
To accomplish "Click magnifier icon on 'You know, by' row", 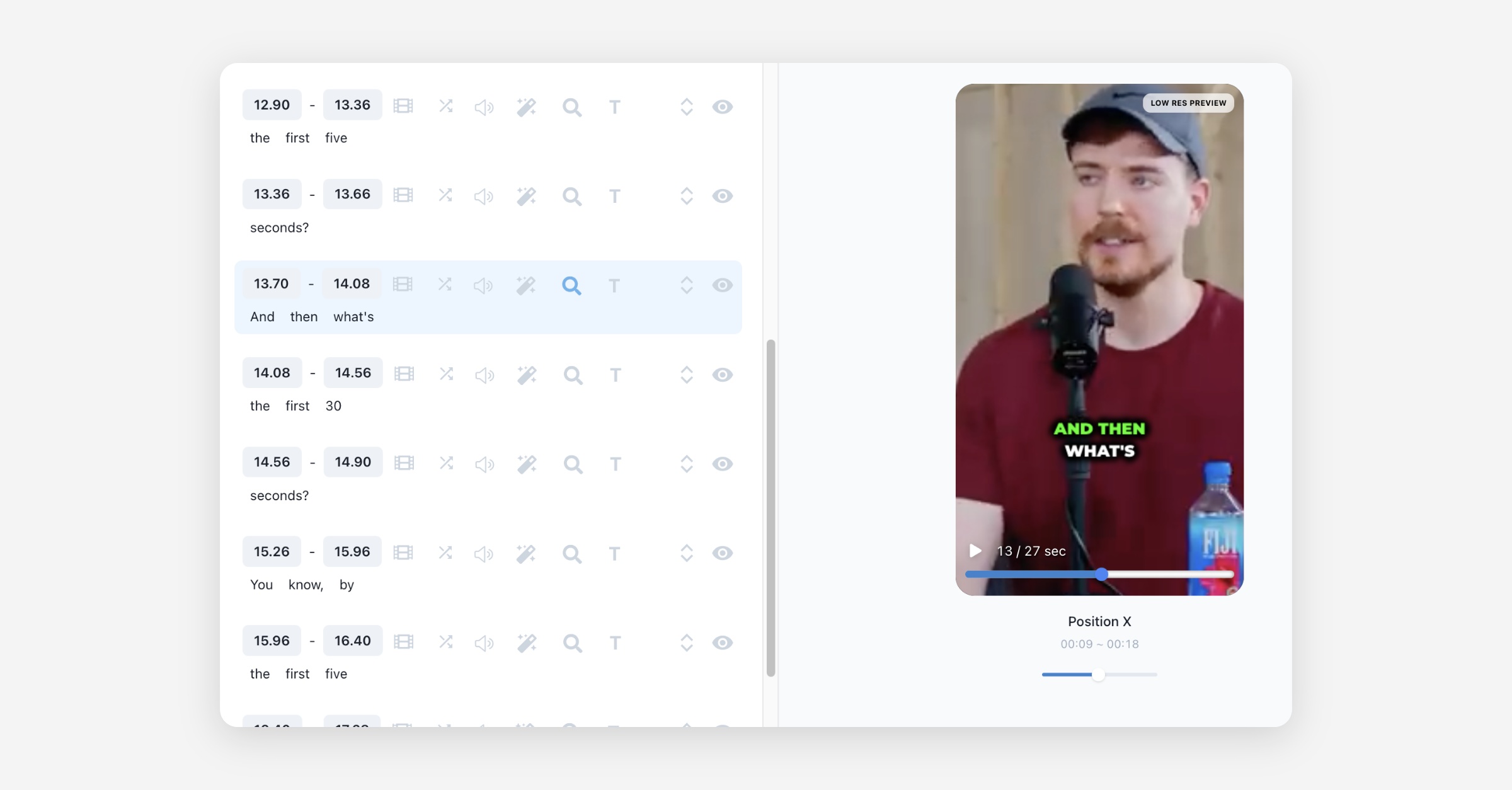I will (x=572, y=554).
